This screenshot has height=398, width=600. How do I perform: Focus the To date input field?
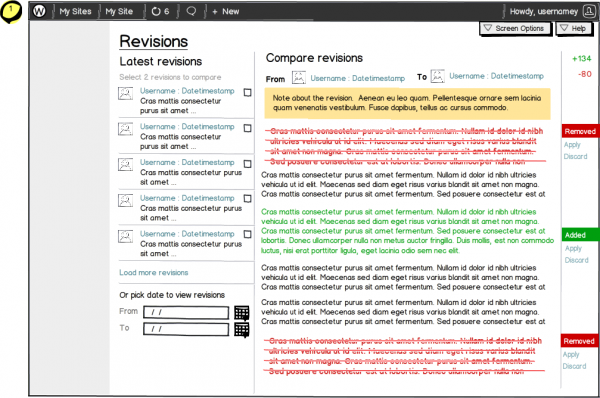pos(186,329)
